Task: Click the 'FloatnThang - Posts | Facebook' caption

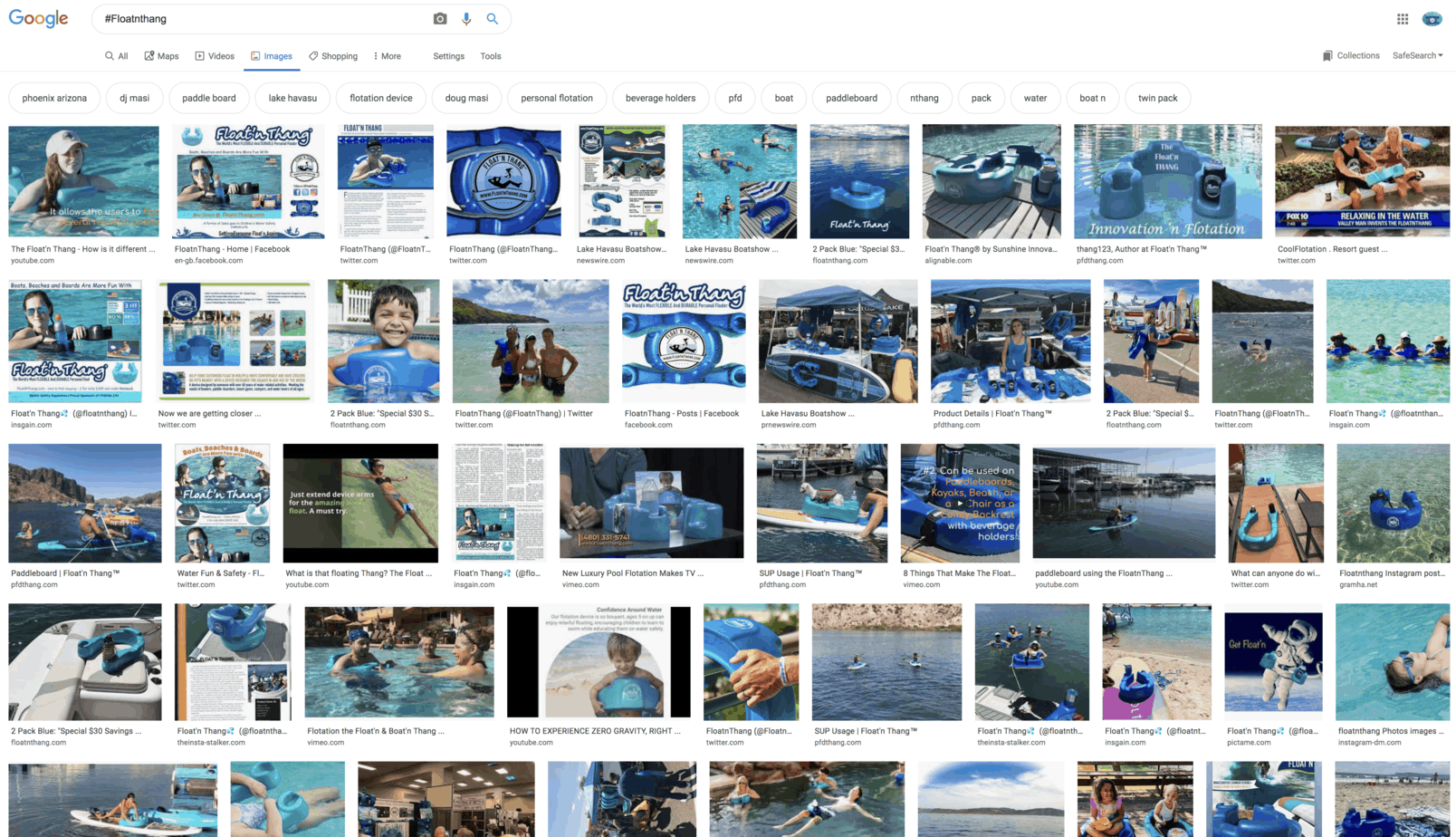Action: (x=682, y=414)
